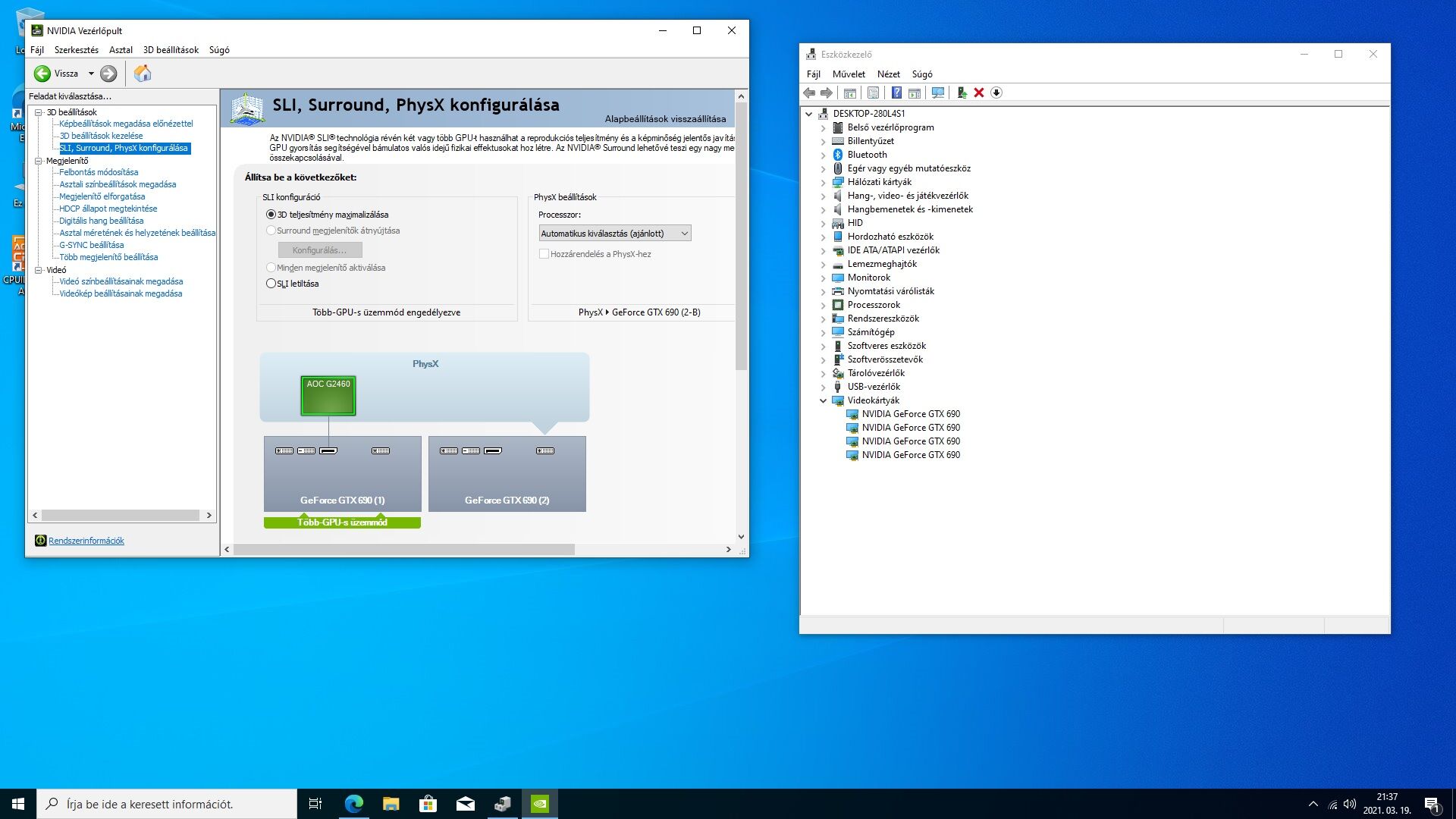Click the blue help question mark icon
This screenshot has width=1456, height=819.
(896, 93)
